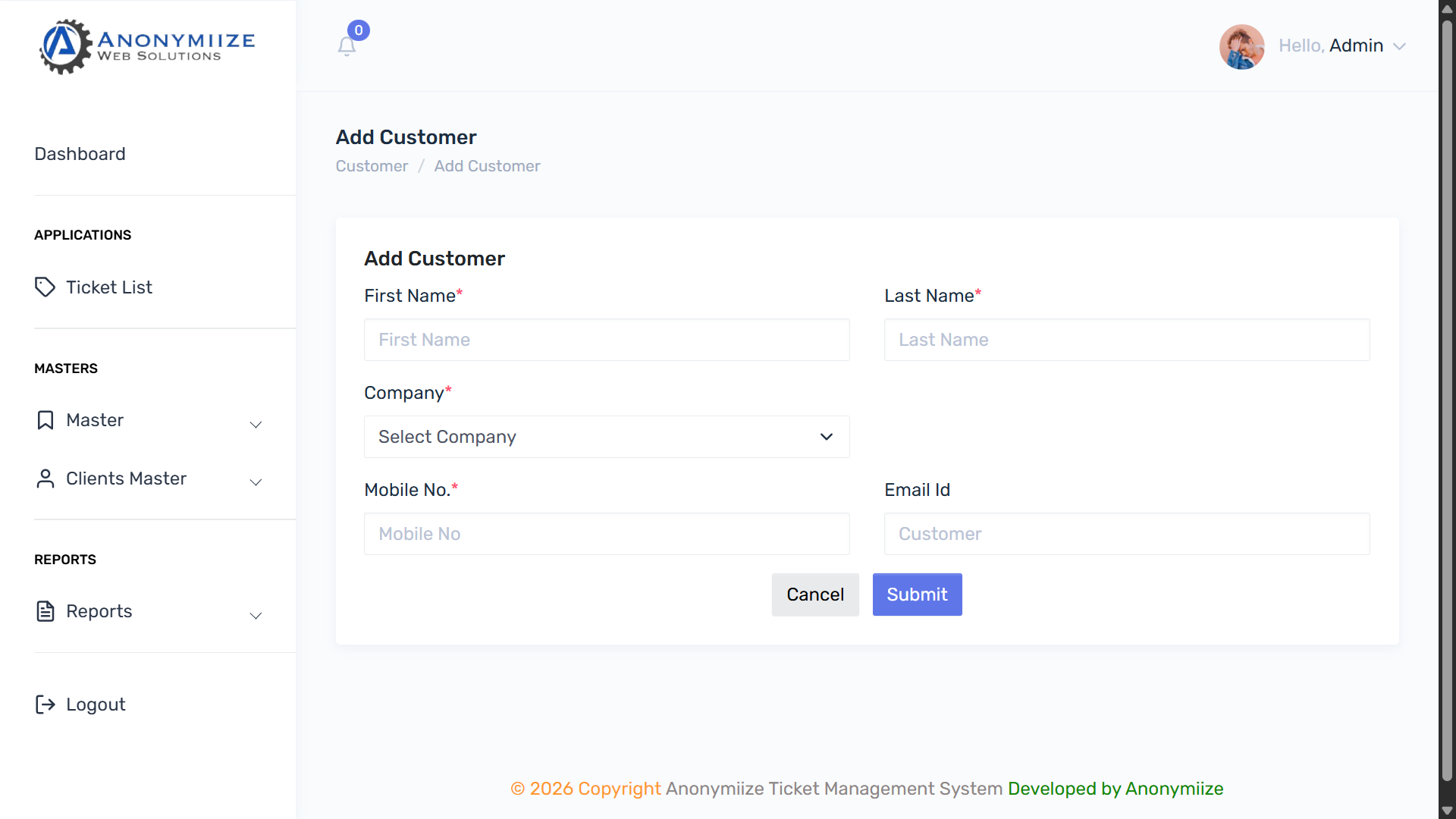The image size is (1456, 819).
Task: Focus the Mobile No input field
Action: point(607,534)
